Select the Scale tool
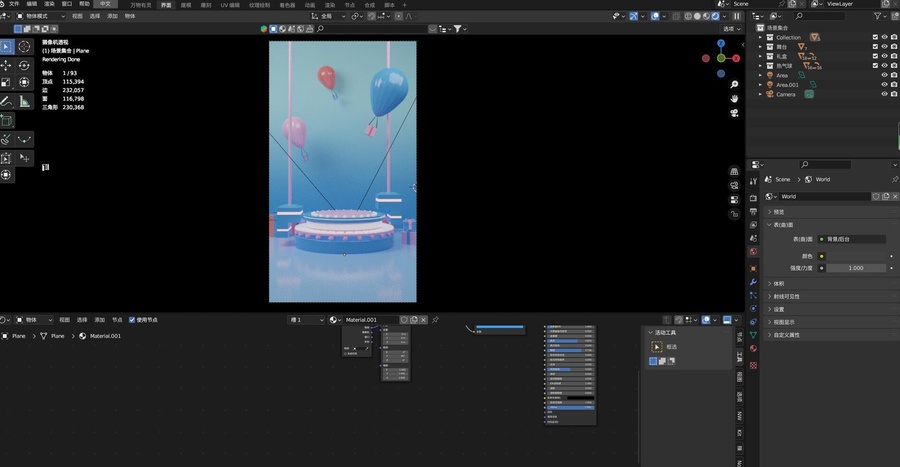Screen dimensions: 900x467 pos(6,83)
